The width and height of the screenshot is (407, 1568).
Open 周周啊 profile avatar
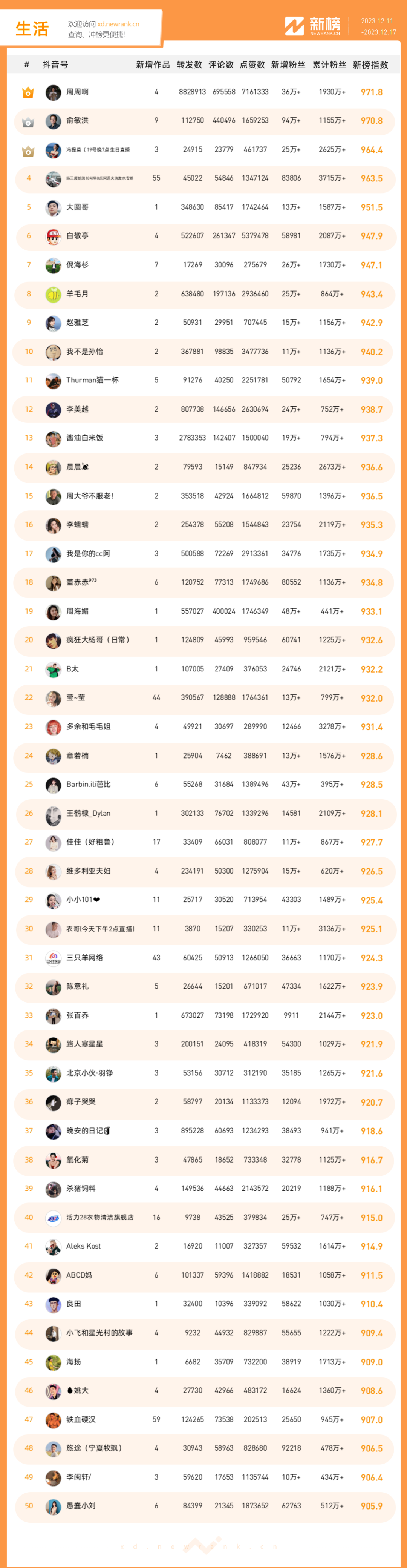[x=54, y=92]
